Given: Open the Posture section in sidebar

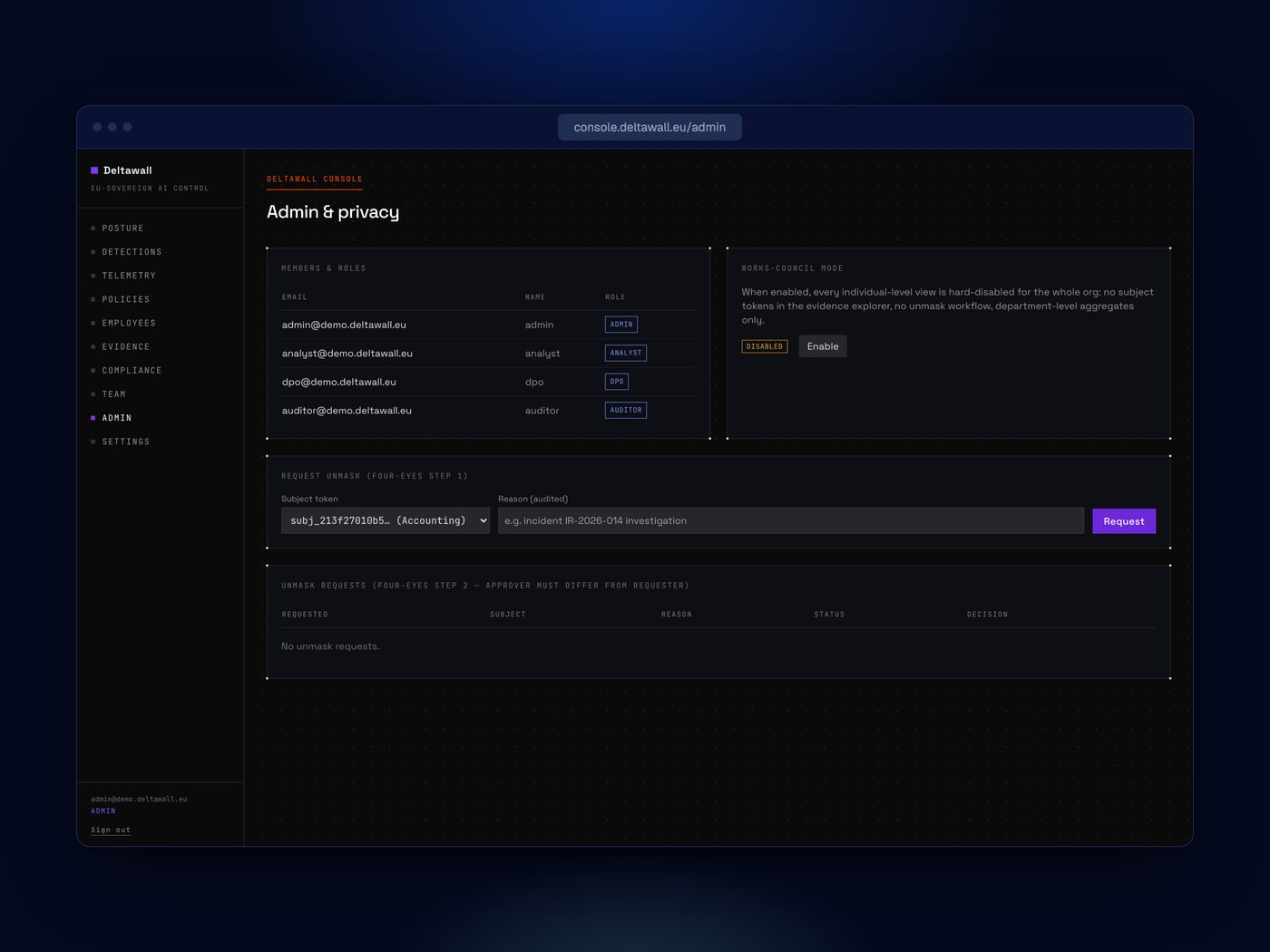Looking at the screenshot, I should (122, 228).
